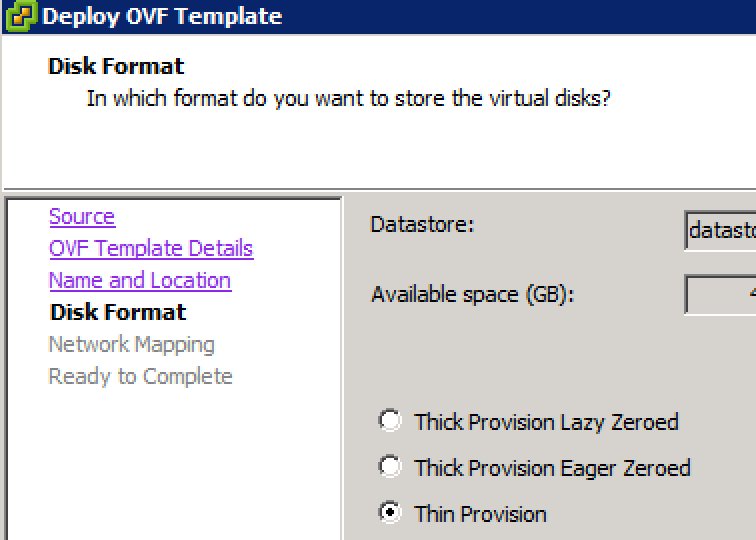
Task: Click empty area below Ready to Complete
Action: pos(174,463)
